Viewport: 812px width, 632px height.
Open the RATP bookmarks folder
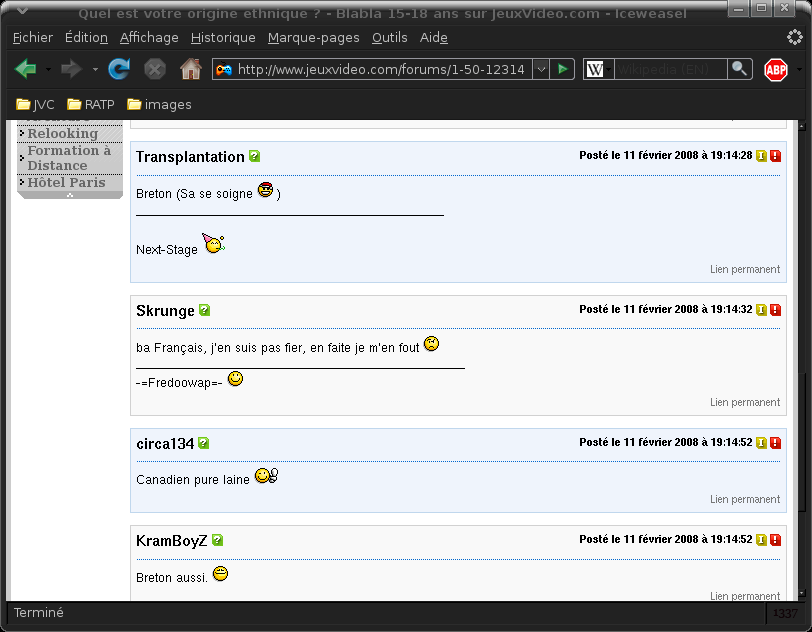pos(91,105)
